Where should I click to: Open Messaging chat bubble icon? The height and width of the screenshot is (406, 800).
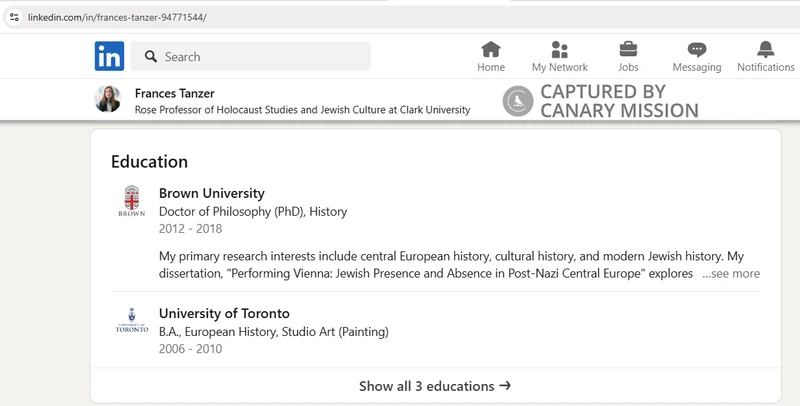point(697,50)
